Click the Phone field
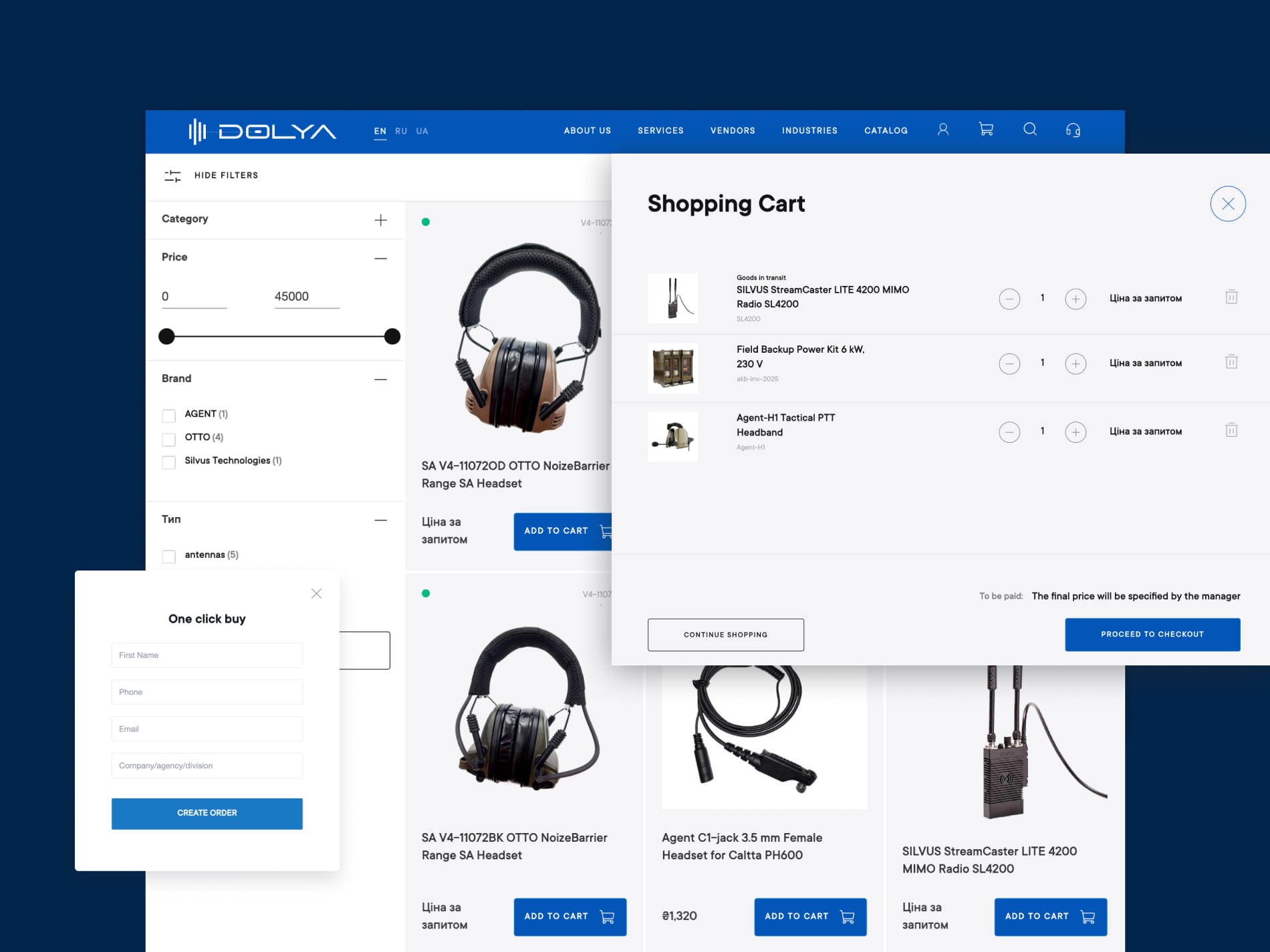 point(207,692)
